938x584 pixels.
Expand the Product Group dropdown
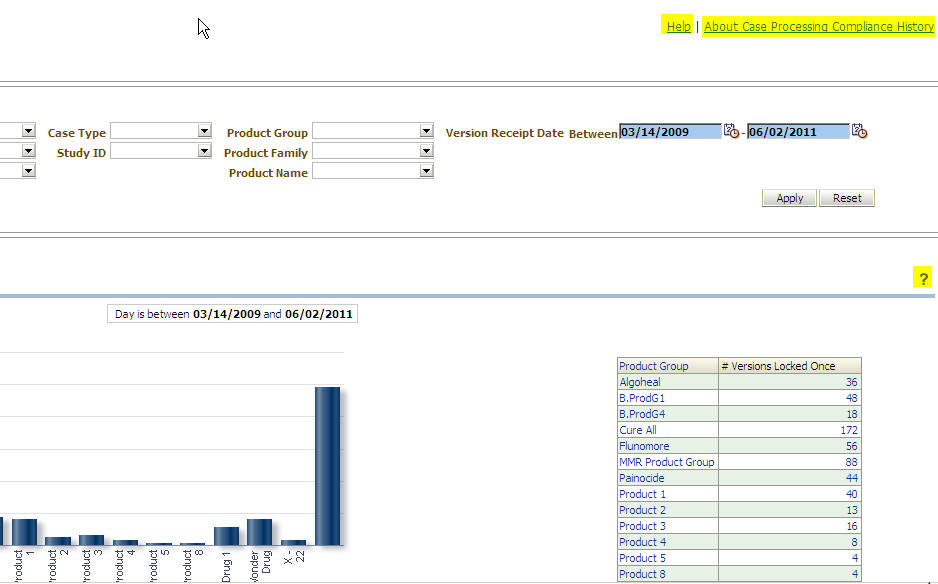[x=426, y=130]
